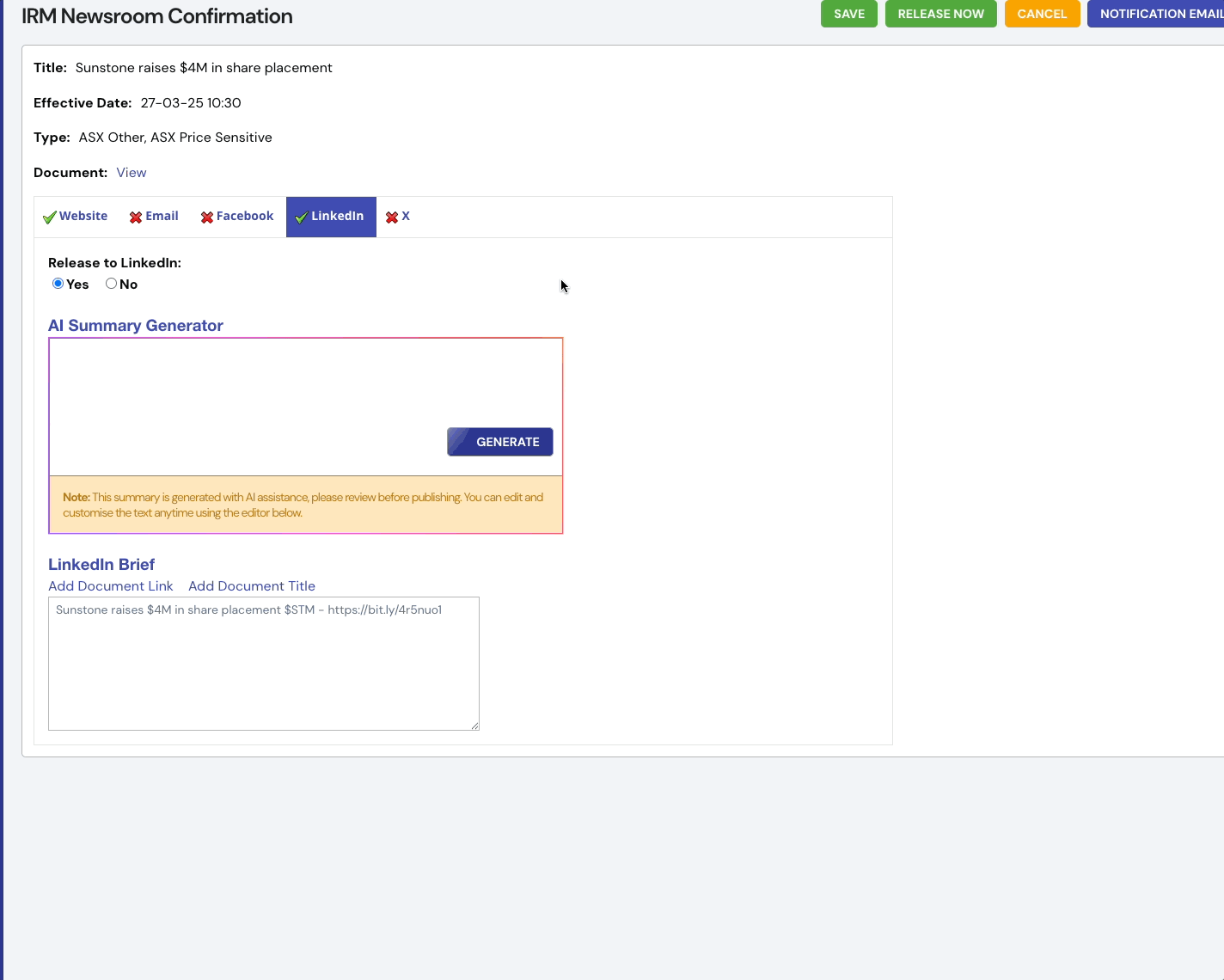Open the X tab
Screen dimensions: 1224x980
[x=405, y=216]
